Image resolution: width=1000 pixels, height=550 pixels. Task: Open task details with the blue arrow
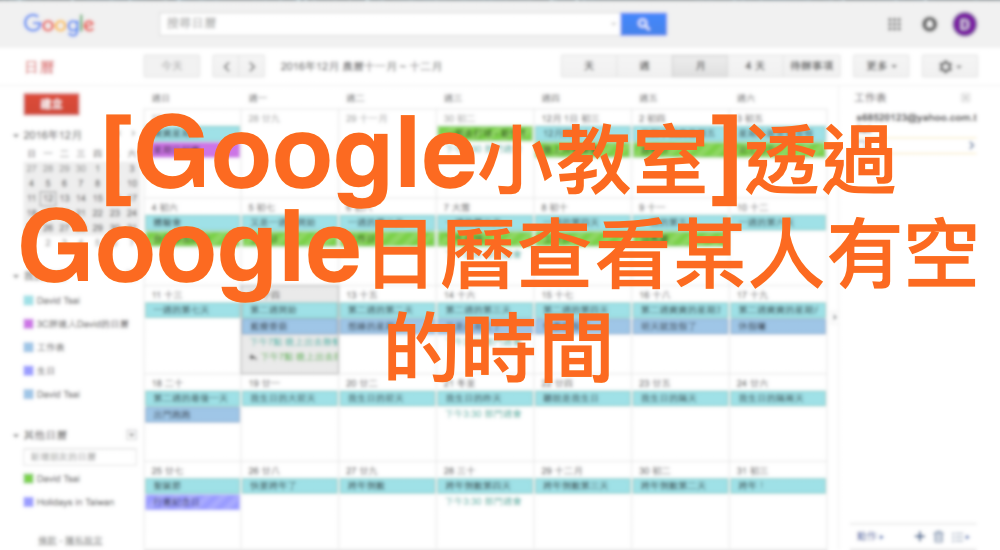tap(971, 145)
